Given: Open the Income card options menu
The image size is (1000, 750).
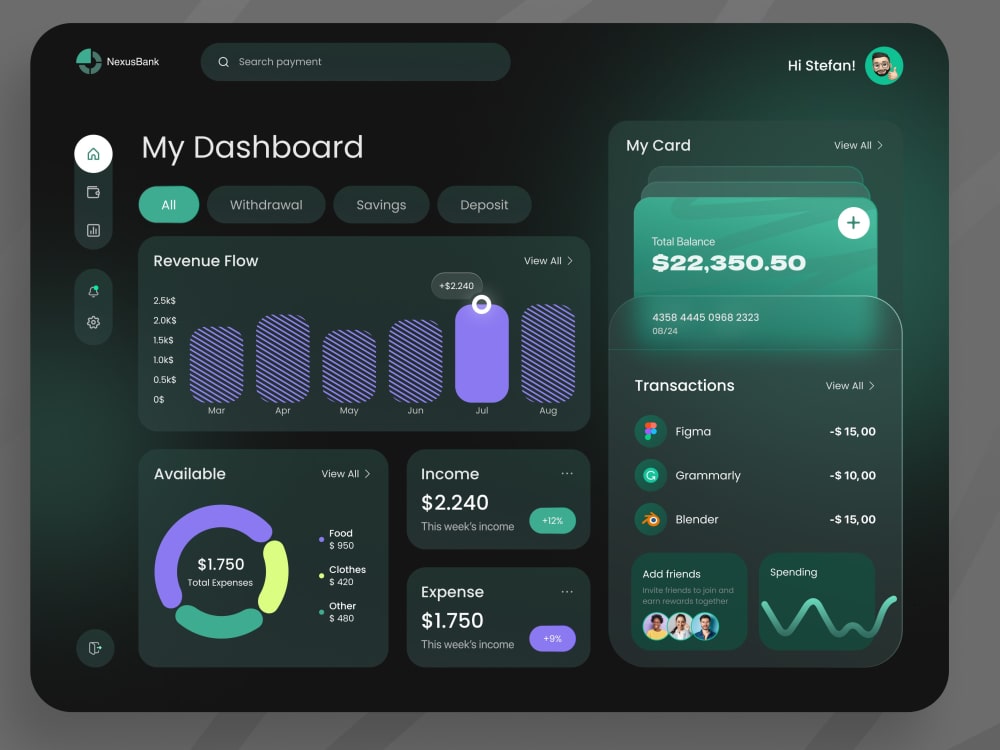Looking at the screenshot, I should (x=567, y=473).
